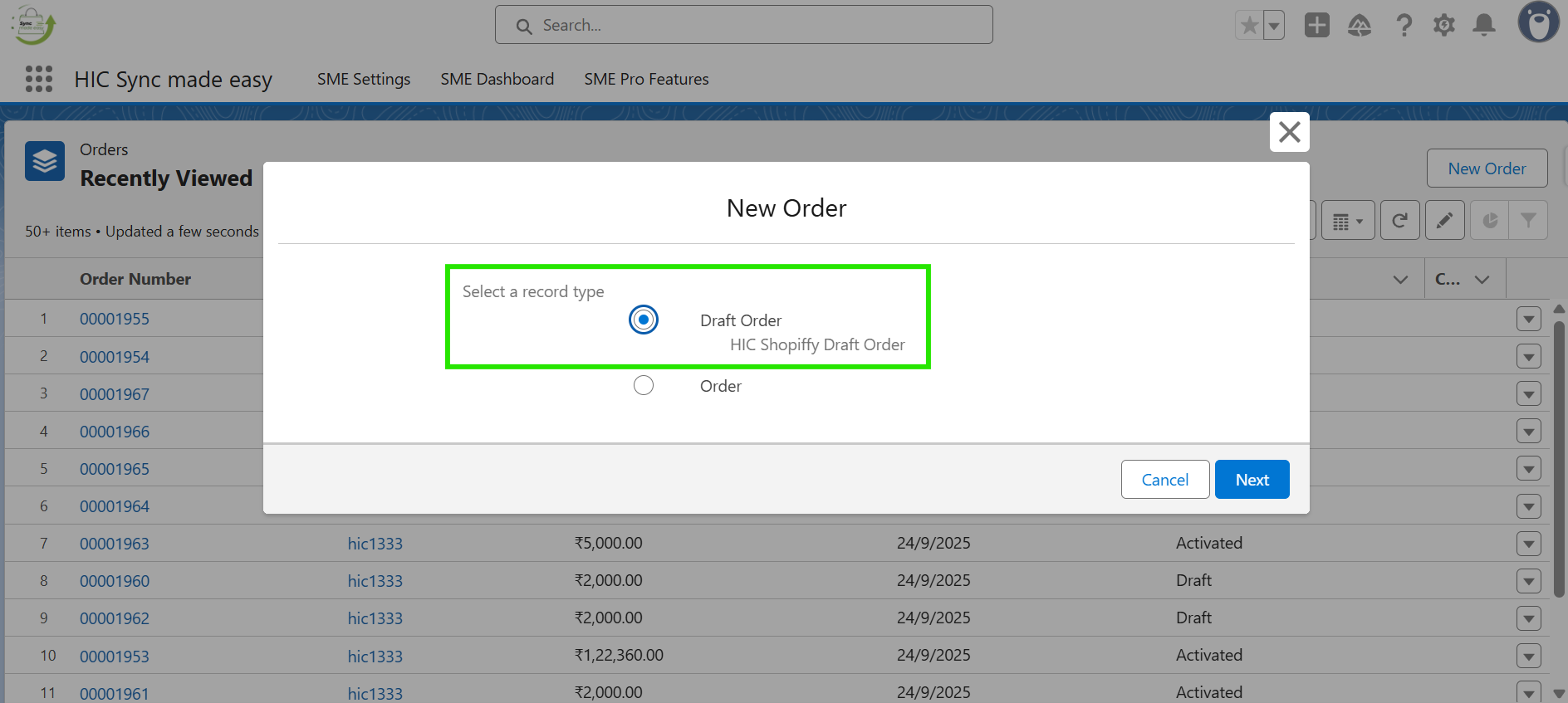Cancel the New Order dialog
1568x703 pixels.
[x=1165, y=480]
